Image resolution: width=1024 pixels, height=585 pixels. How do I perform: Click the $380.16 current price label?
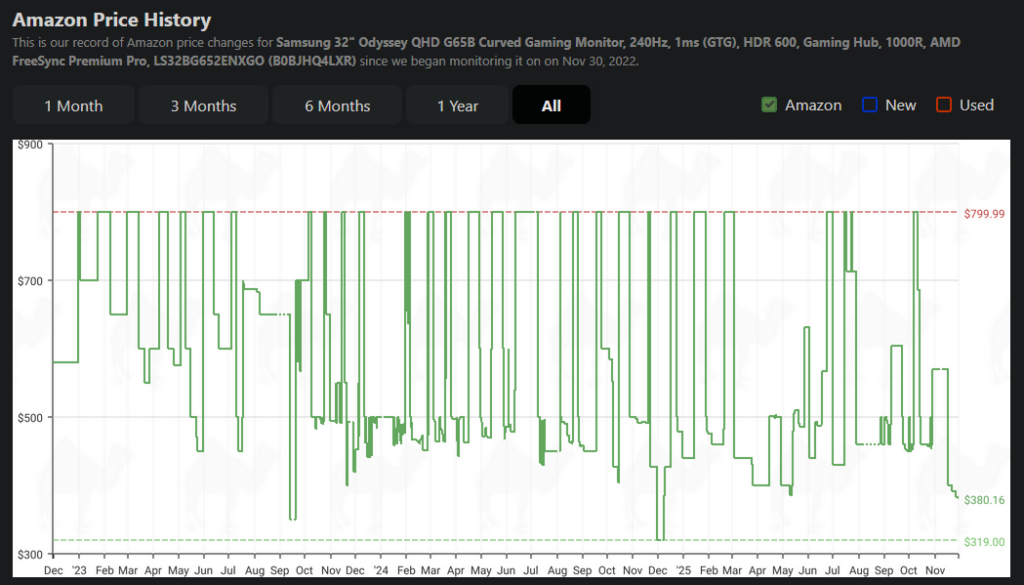click(984, 500)
